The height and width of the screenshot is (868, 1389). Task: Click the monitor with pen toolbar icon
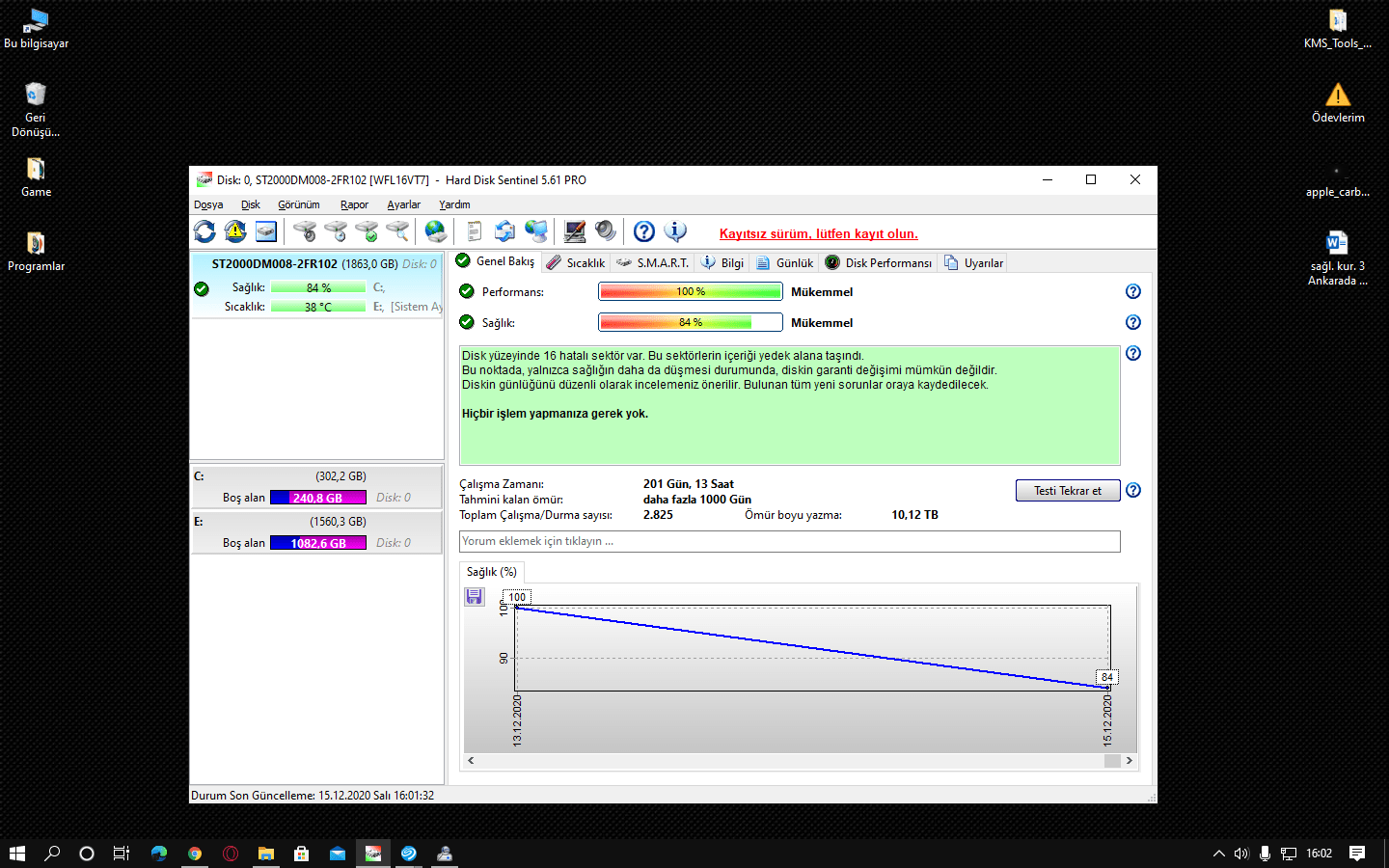click(575, 231)
